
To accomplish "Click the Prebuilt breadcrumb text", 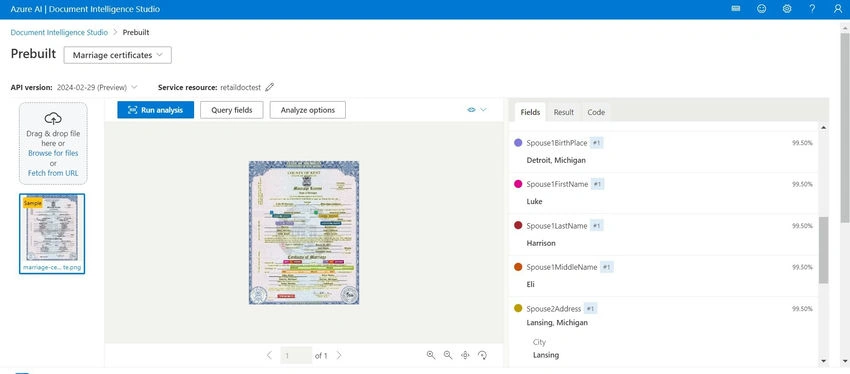I will pos(136,33).
